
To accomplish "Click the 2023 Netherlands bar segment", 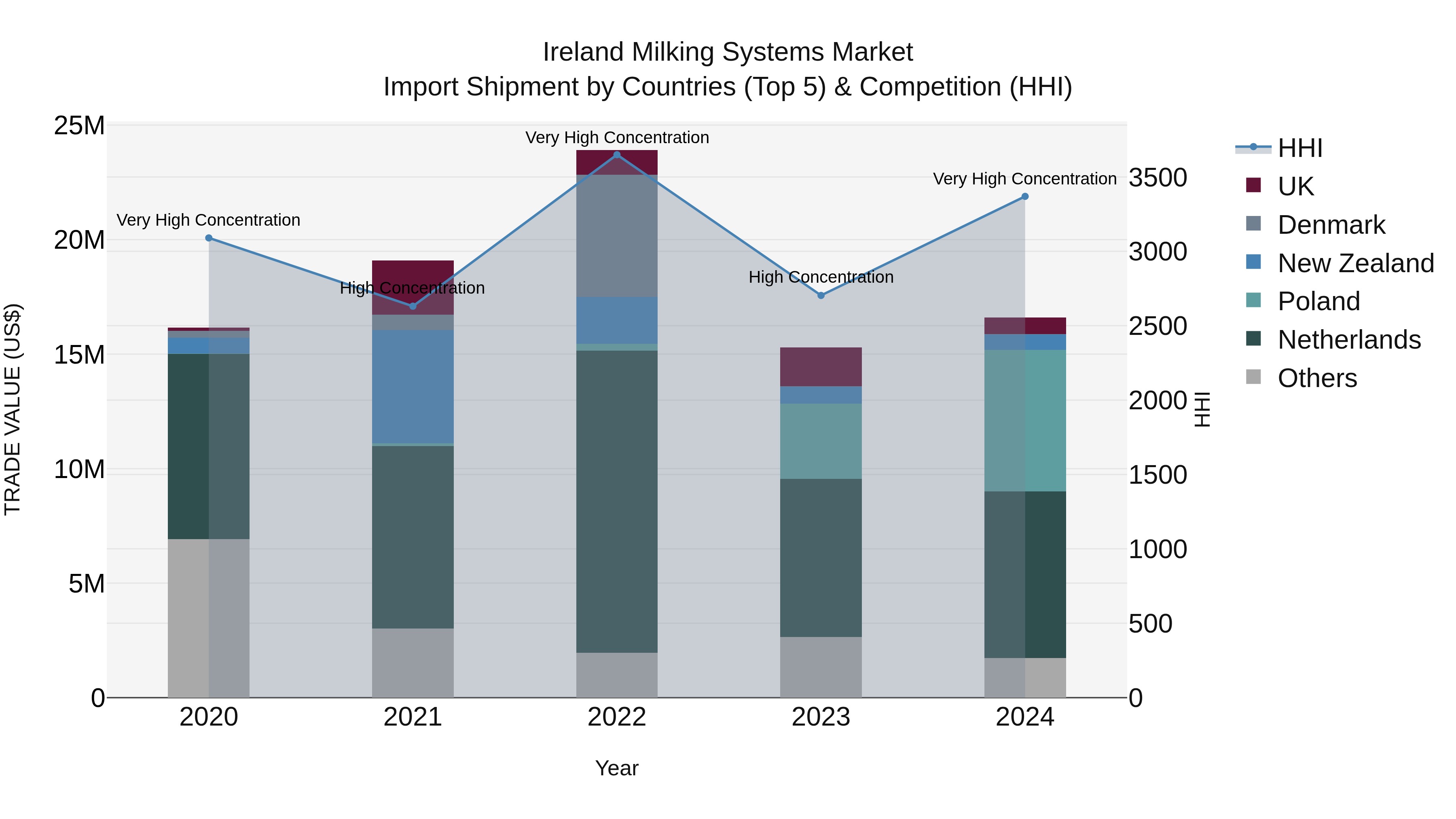I will 821,559.
